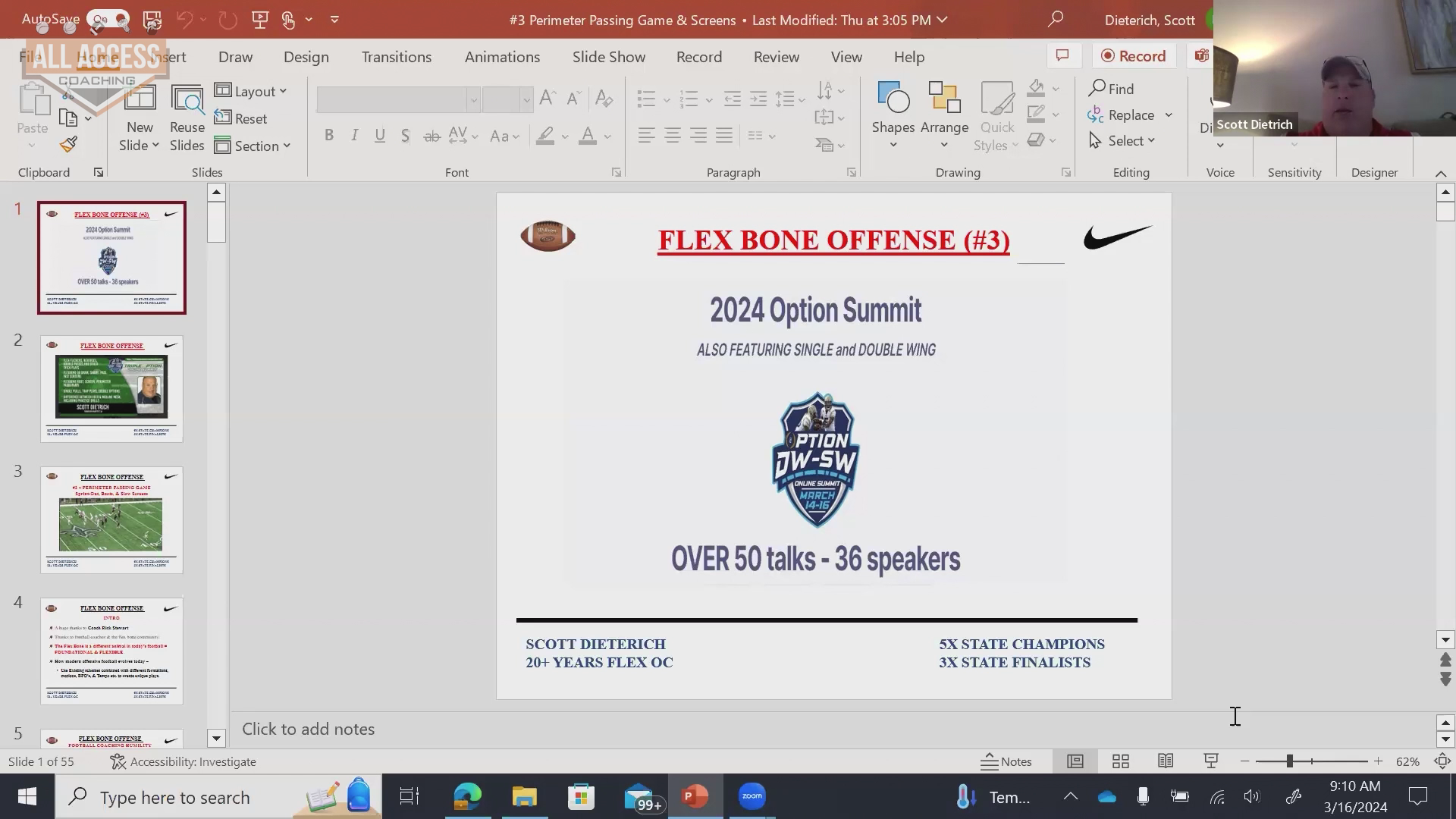Center text in paragraph group
Viewport: 1456px width, 819px height.
tap(673, 136)
